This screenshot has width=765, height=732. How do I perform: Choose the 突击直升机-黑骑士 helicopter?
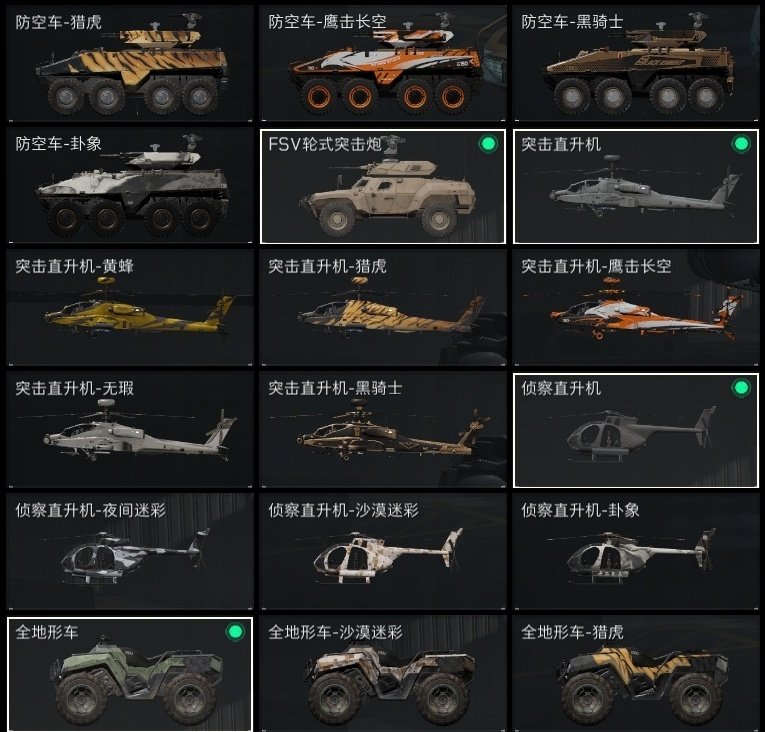point(383,430)
